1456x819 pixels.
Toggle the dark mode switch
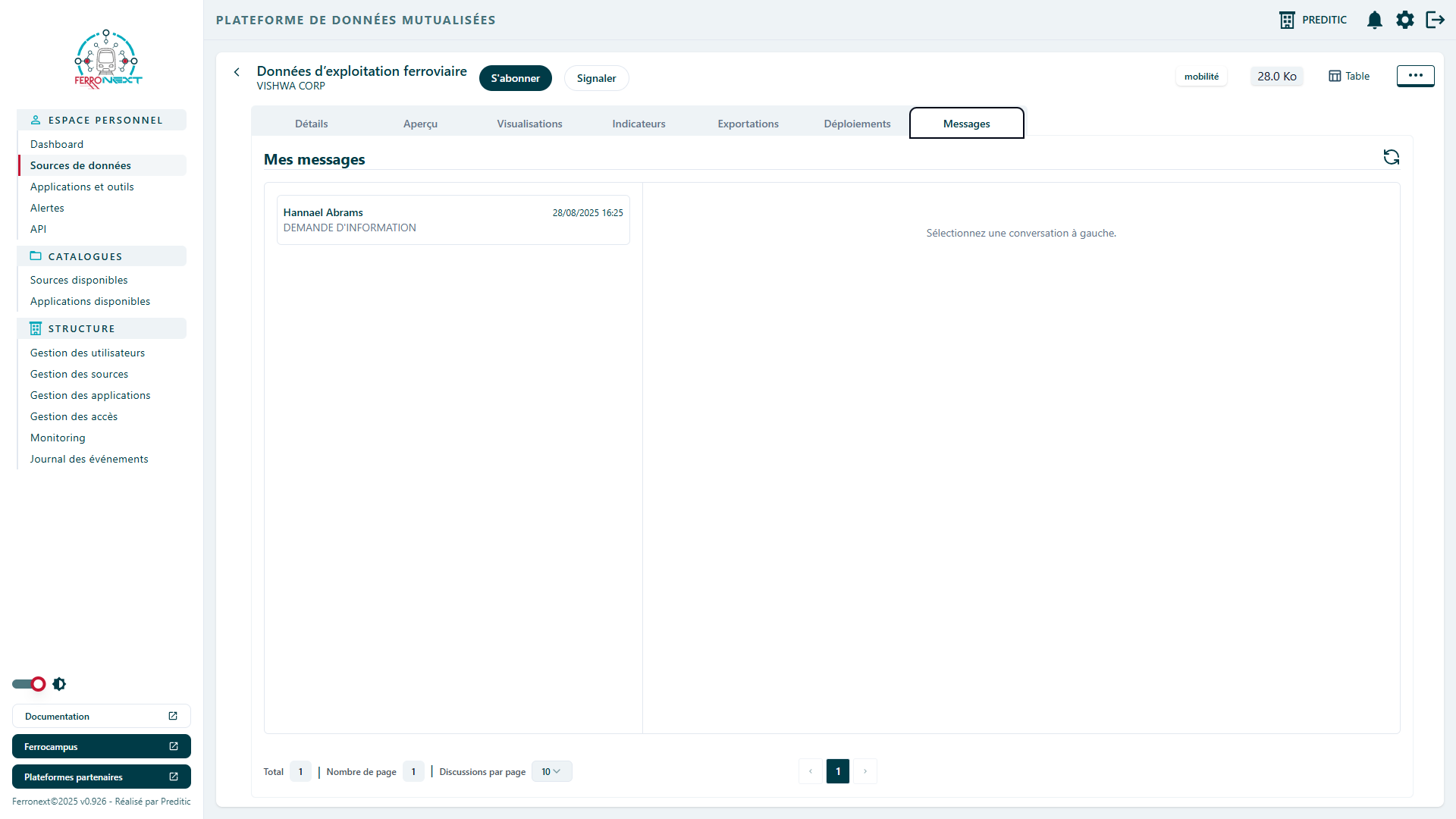click(x=29, y=684)
